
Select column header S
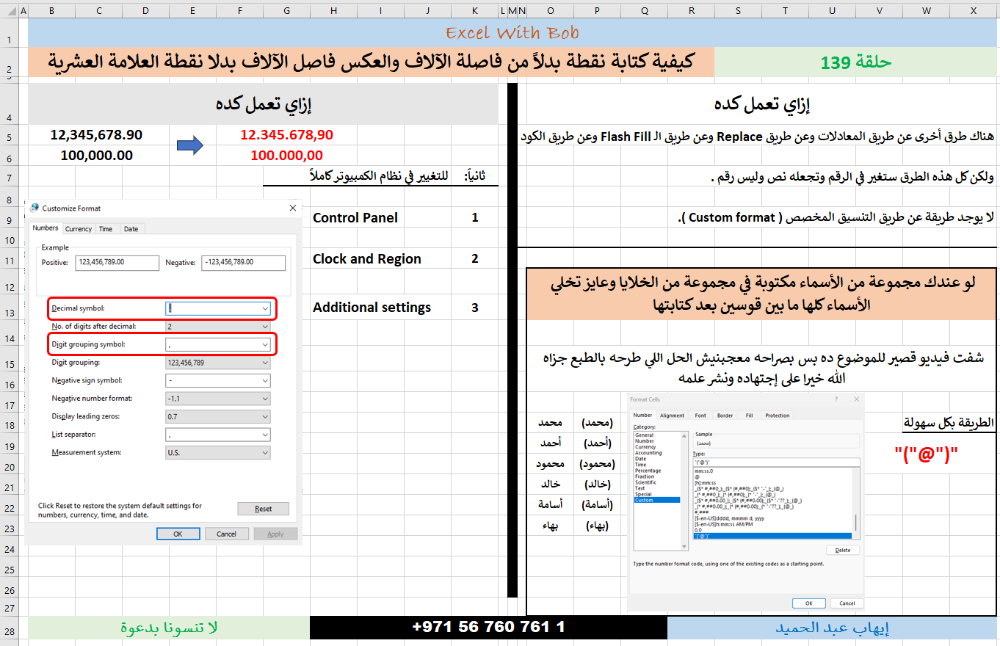coord(738,11)
